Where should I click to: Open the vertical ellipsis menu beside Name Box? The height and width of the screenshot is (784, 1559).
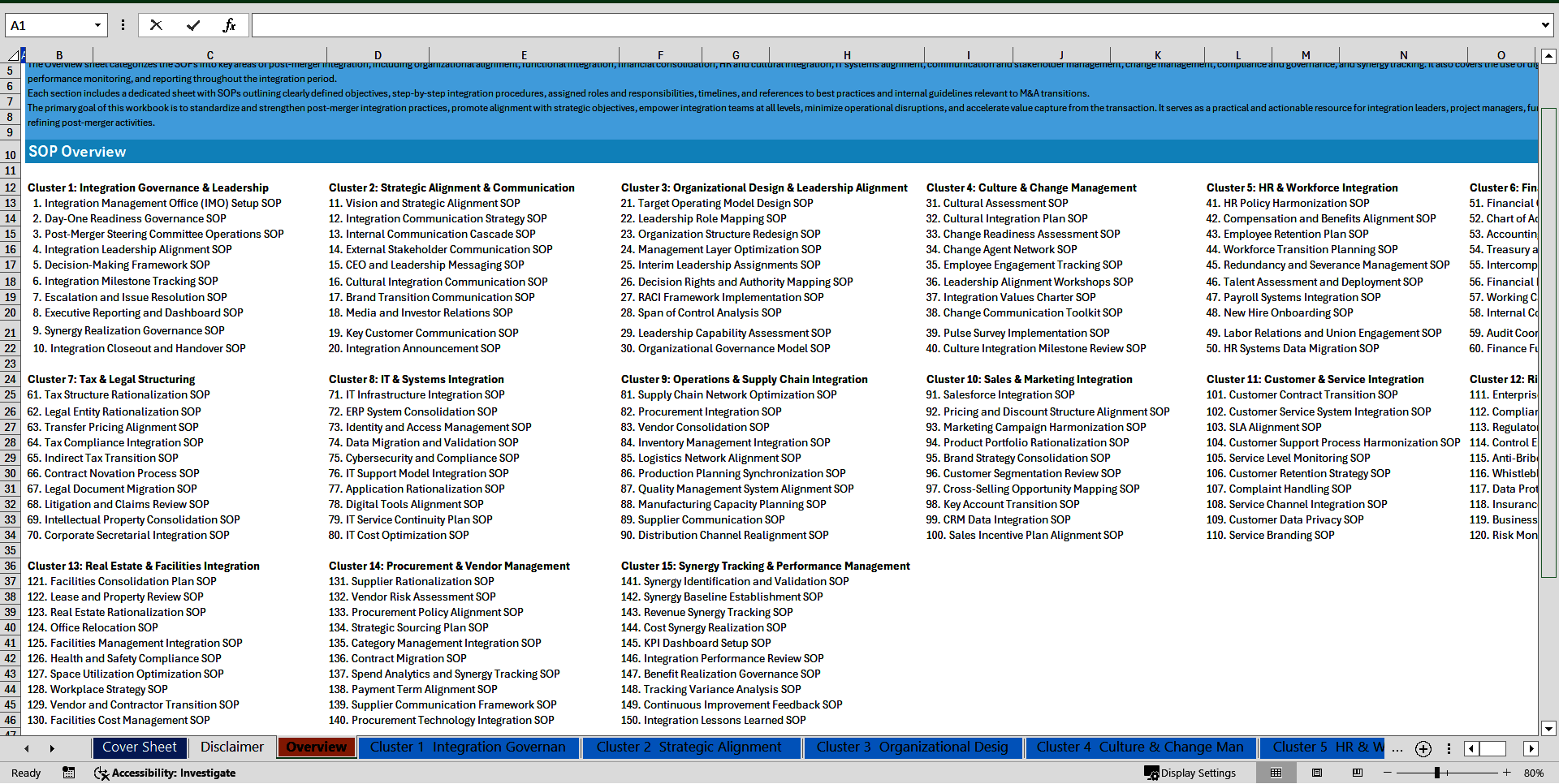point(123,25)
